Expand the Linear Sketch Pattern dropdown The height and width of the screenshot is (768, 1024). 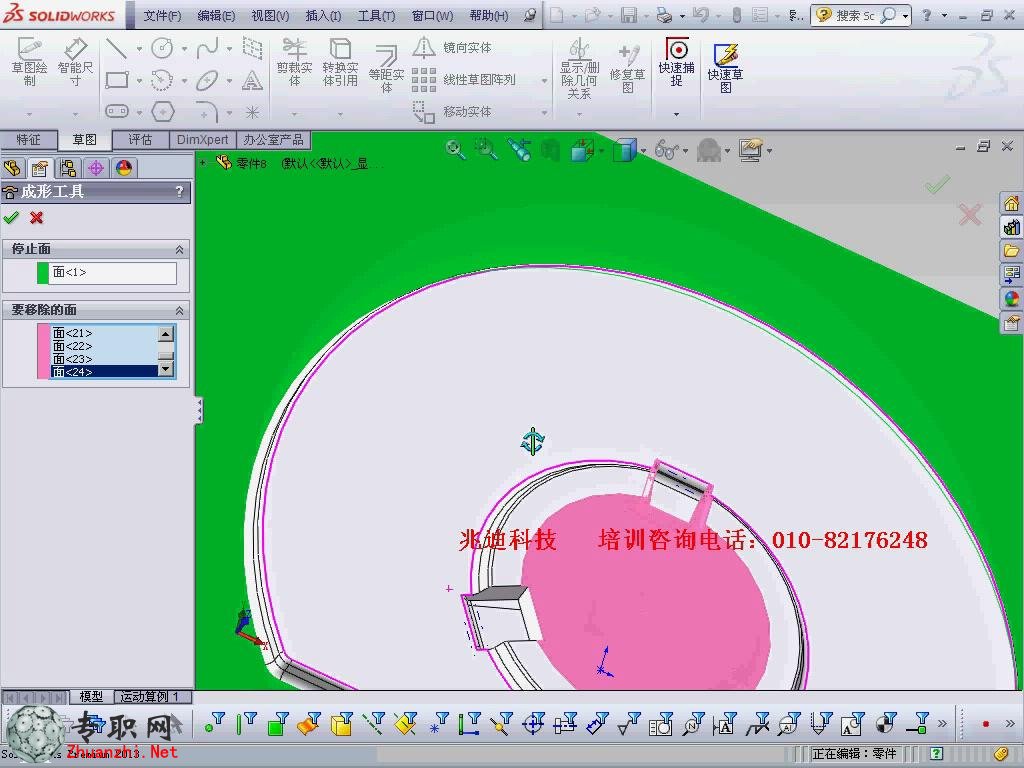[x=544, y=81]
